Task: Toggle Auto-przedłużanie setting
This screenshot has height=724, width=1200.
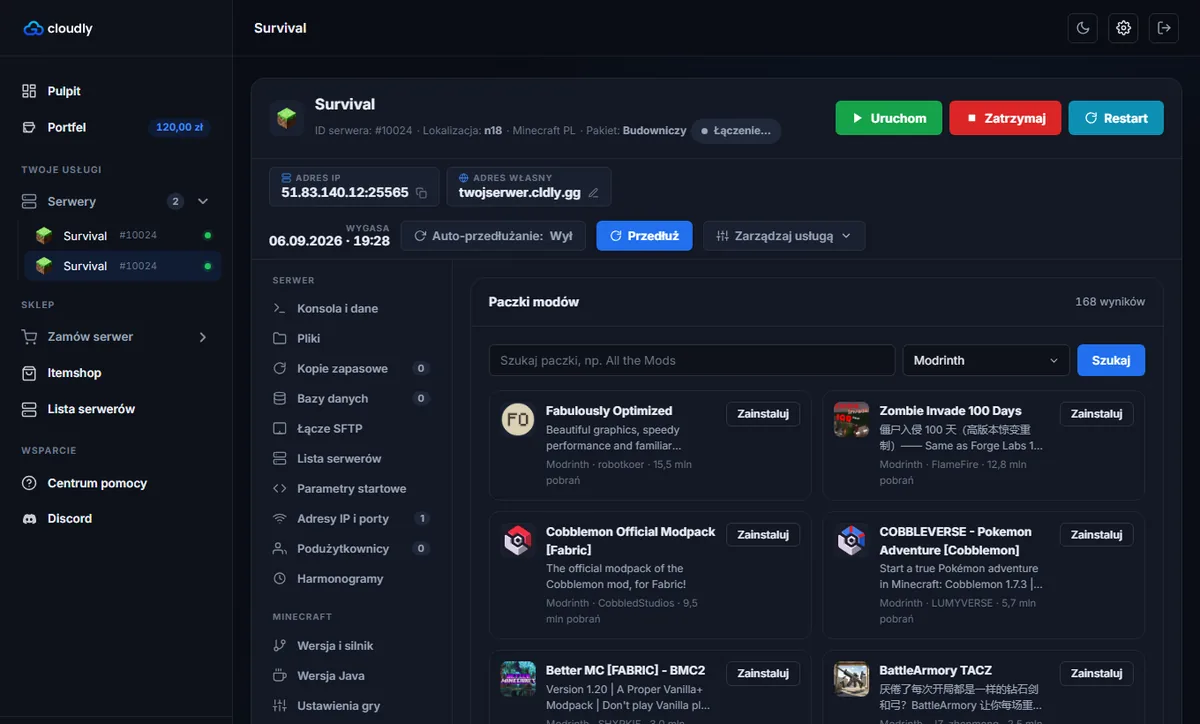Action: 493,236
